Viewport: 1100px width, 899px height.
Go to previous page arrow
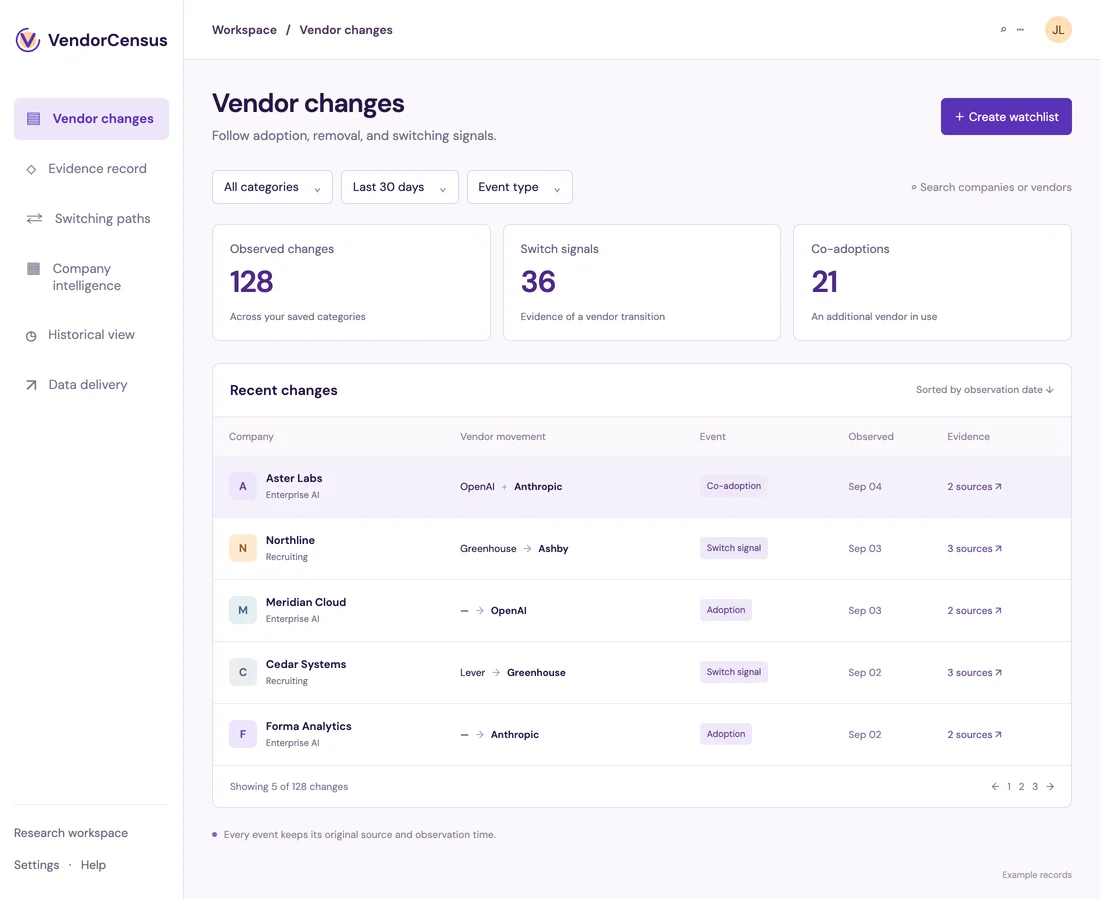point(995,787)
